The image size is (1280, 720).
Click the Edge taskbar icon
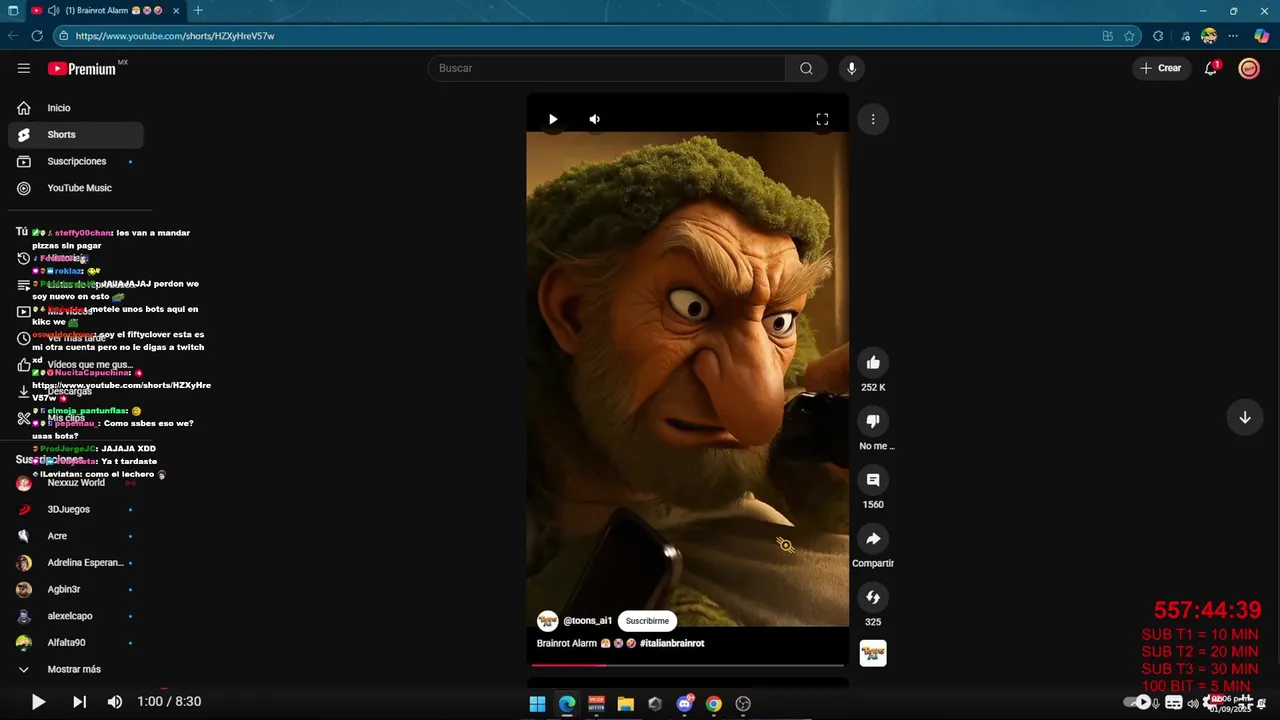(x=567, y=704)
